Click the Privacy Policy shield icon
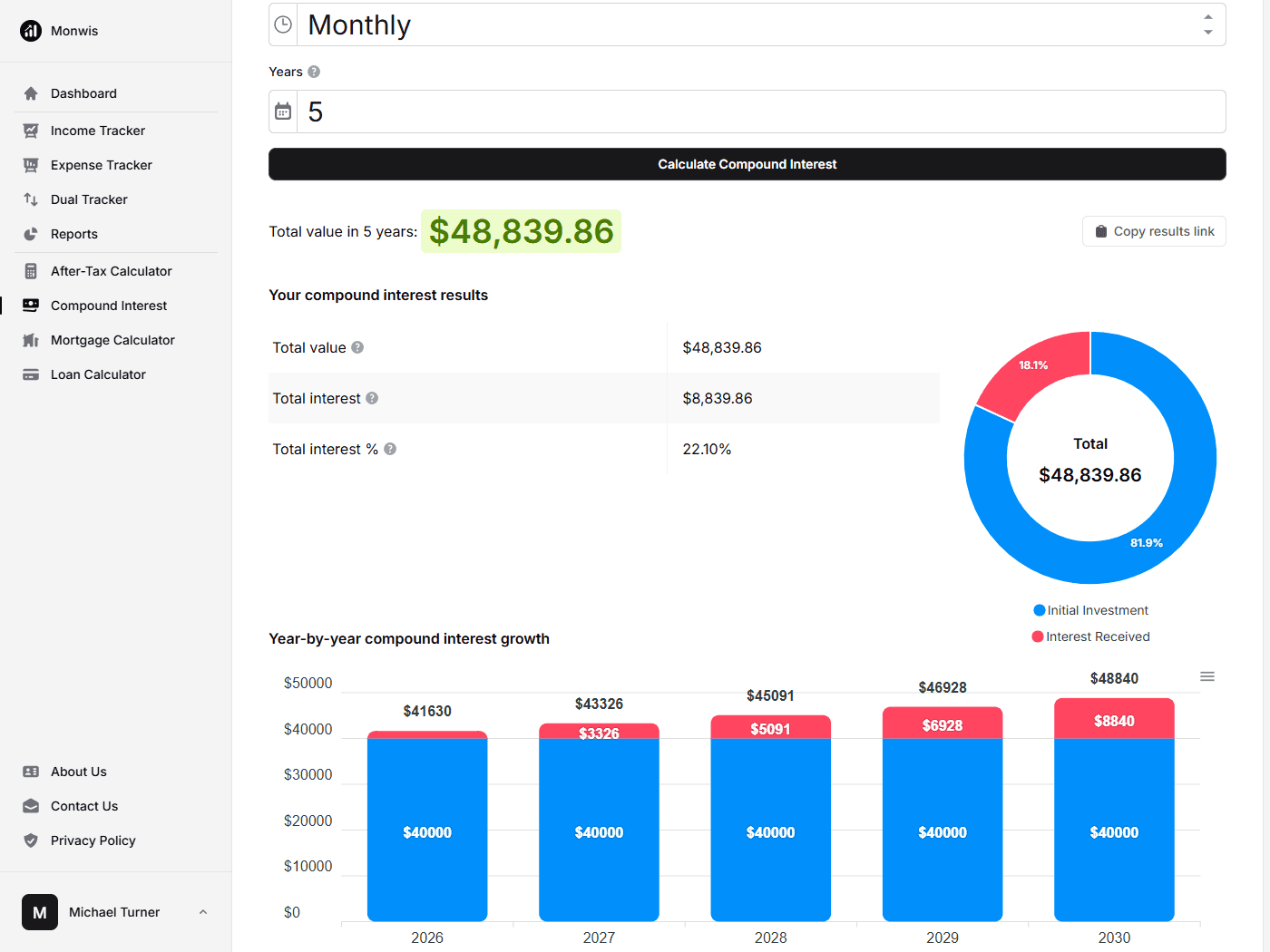Screen dimensions: 1270x952 (x=31, y=840)
